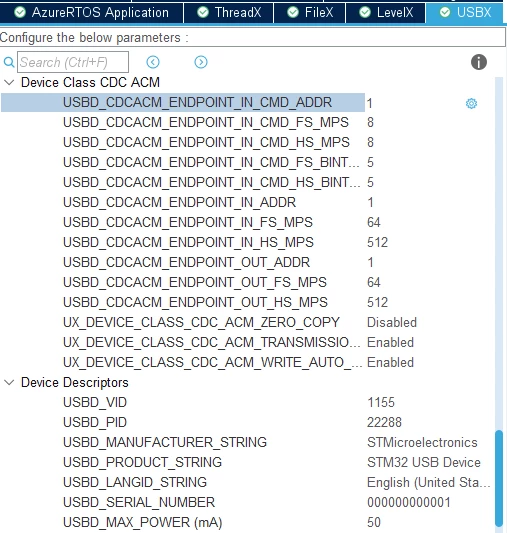507x533 pixels.
Task: Go to previous search result arrow
Action: (153, 62)
